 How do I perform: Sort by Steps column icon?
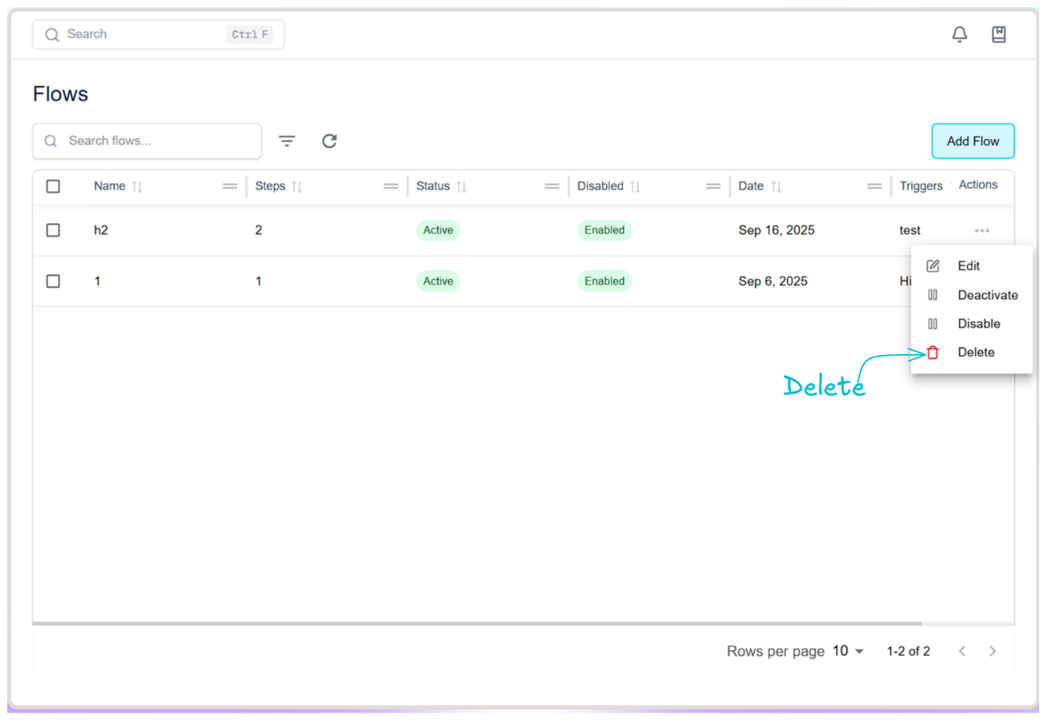click(297, 187)
